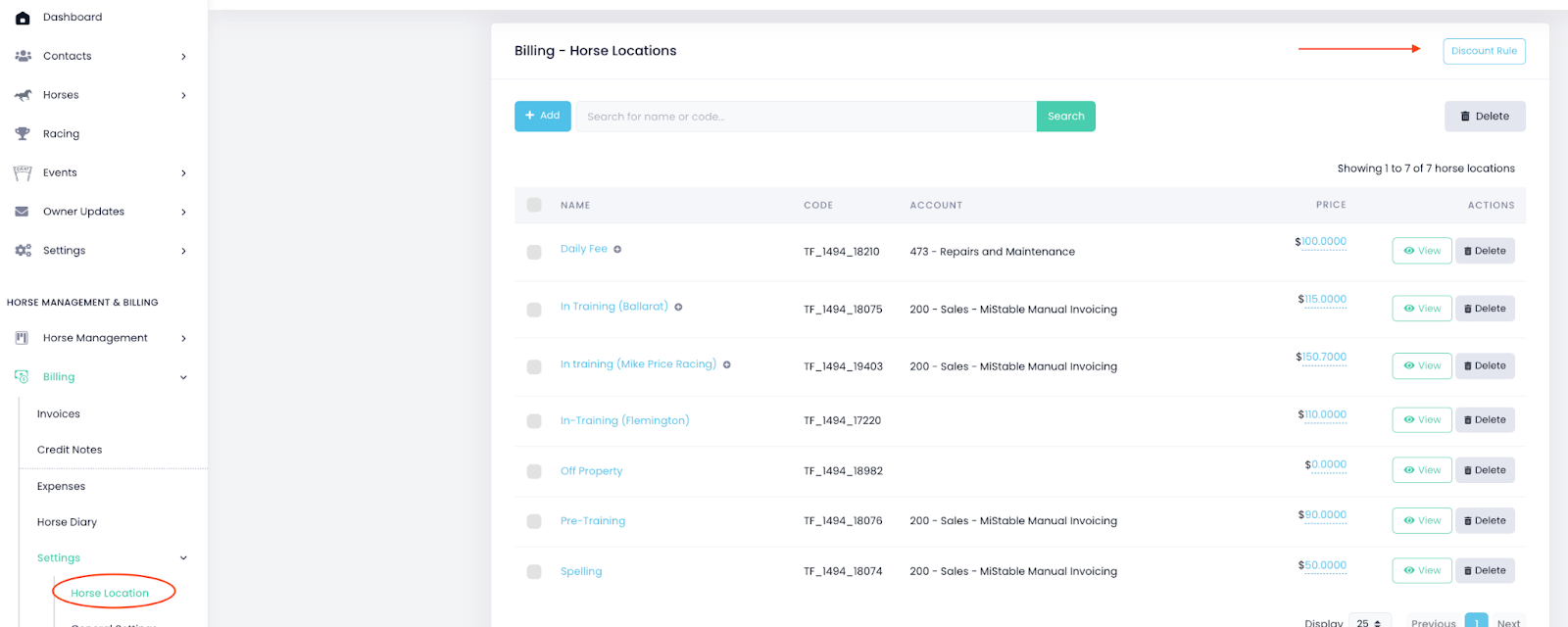
Task: Collapse the Billing menu chevron
Action: [x=183, y=377]
